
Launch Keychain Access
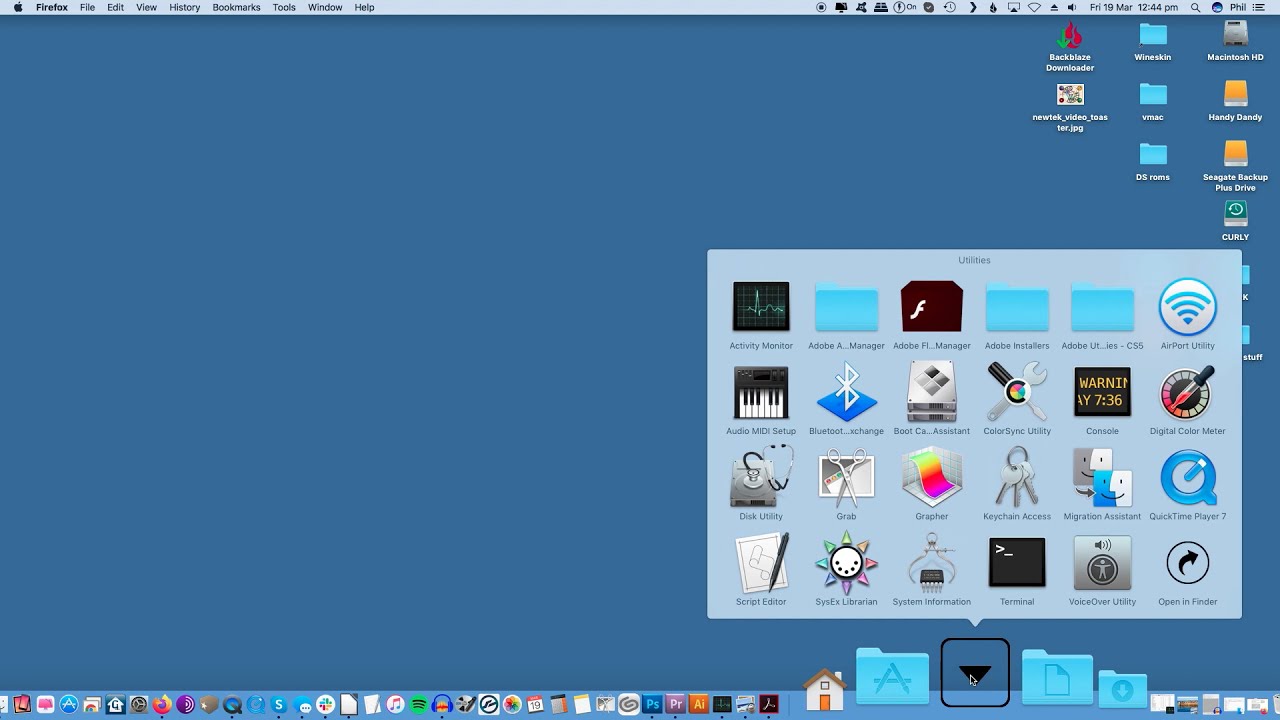[x=1017, y=477]
